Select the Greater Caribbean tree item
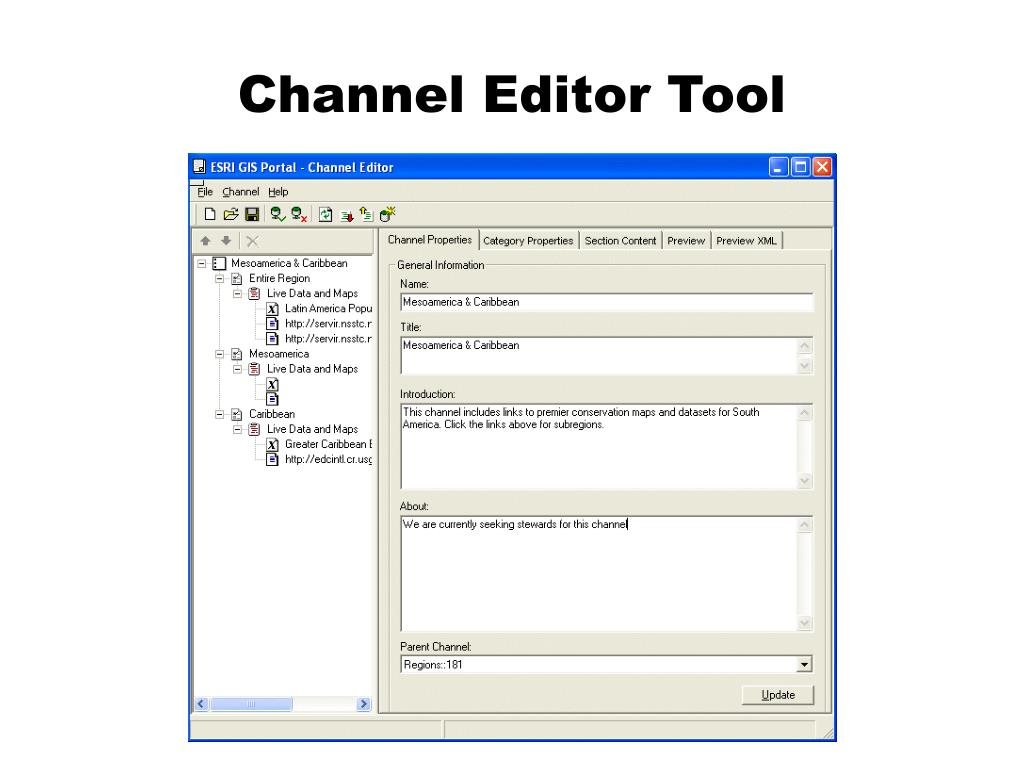The height and width of the screenshot is (768, 1024). click(x=328, y=445)
